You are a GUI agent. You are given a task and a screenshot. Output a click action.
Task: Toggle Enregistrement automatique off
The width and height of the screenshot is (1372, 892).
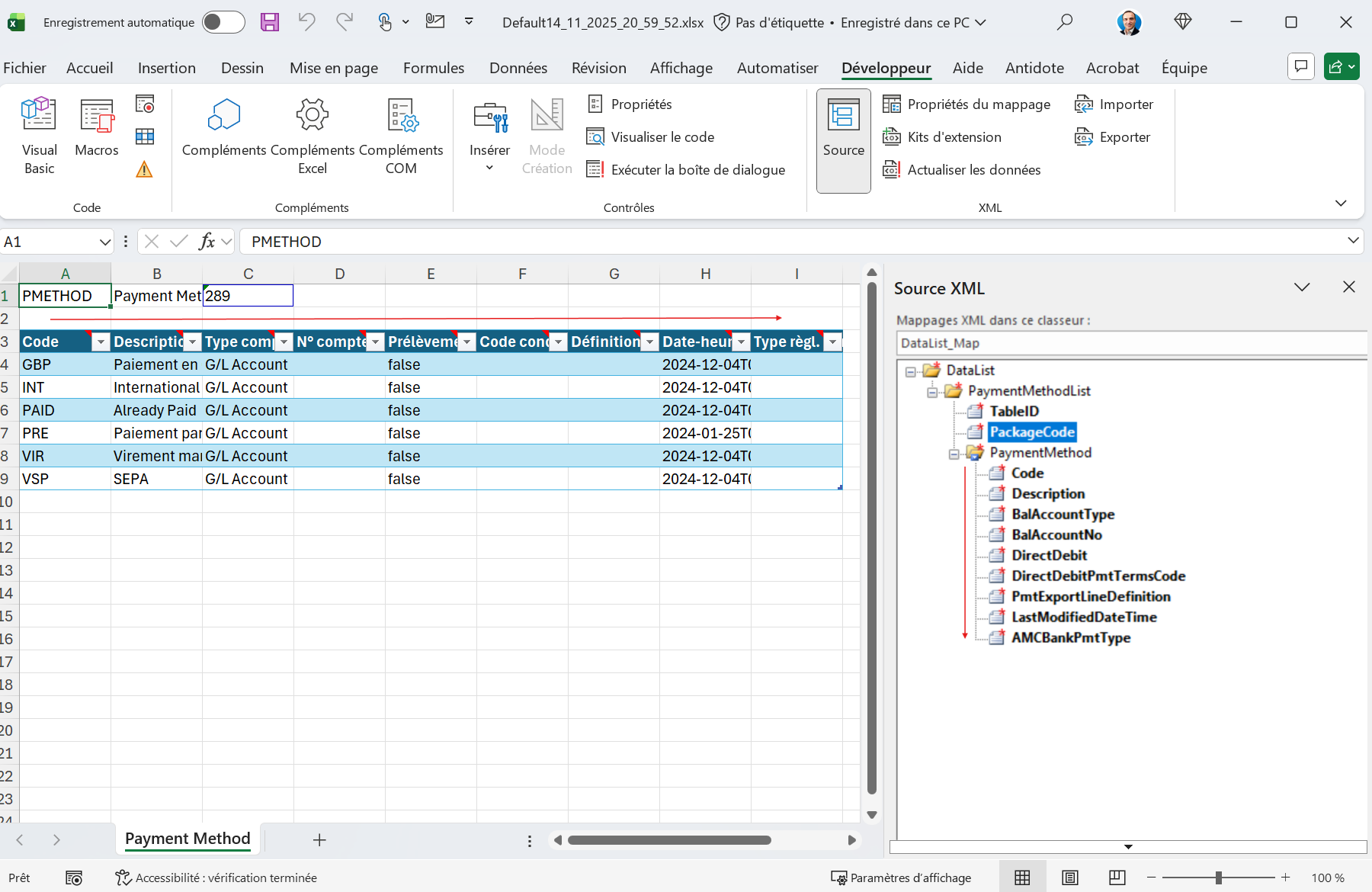pos(223,22)
